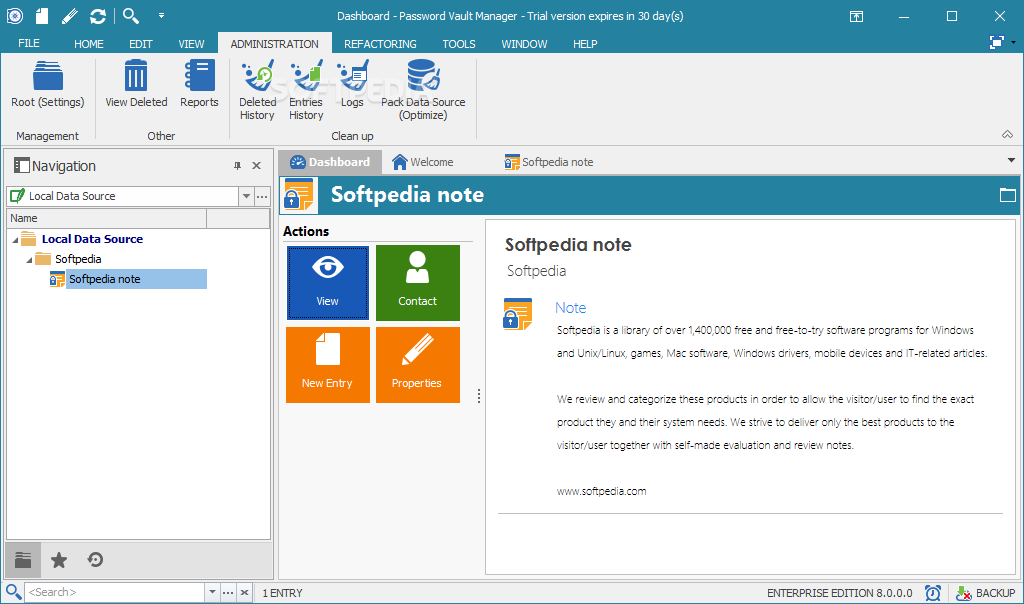
Task: Click the Name column header
Action: tap(106, 218)
